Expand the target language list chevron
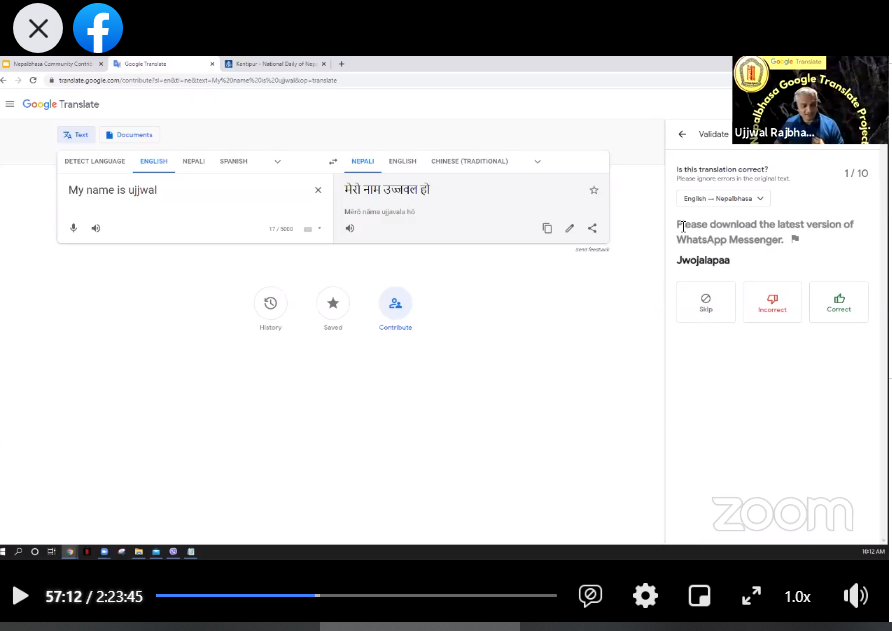Viewport: 892px width, 631px height. click(x=538, y=162)
